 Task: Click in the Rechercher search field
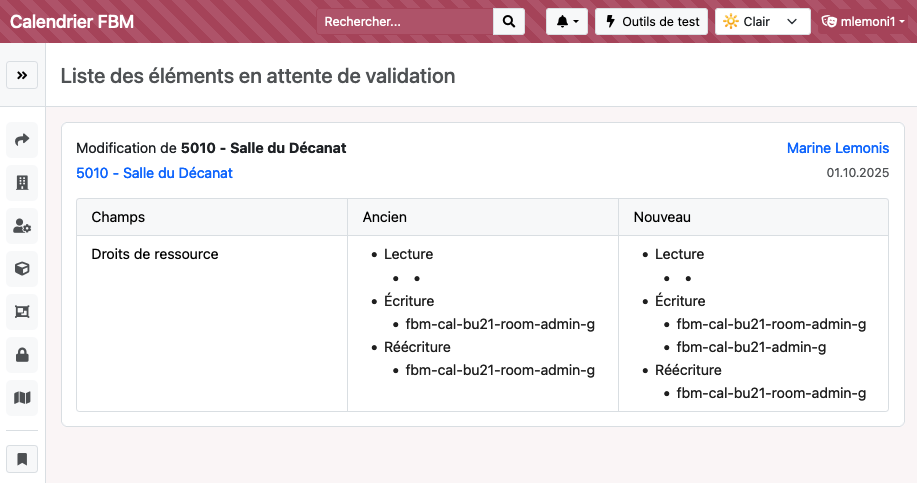tap(404, 21)
